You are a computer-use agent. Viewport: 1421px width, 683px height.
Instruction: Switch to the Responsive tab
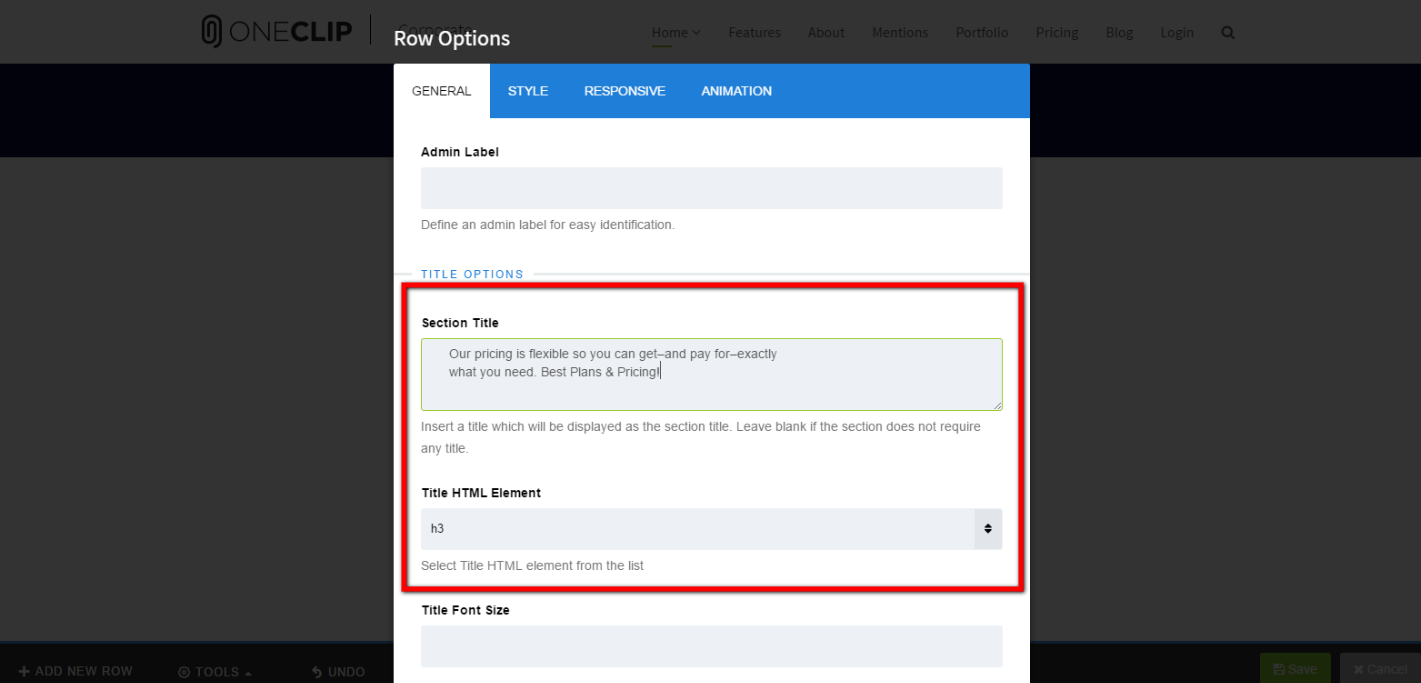tap(624, 91)
